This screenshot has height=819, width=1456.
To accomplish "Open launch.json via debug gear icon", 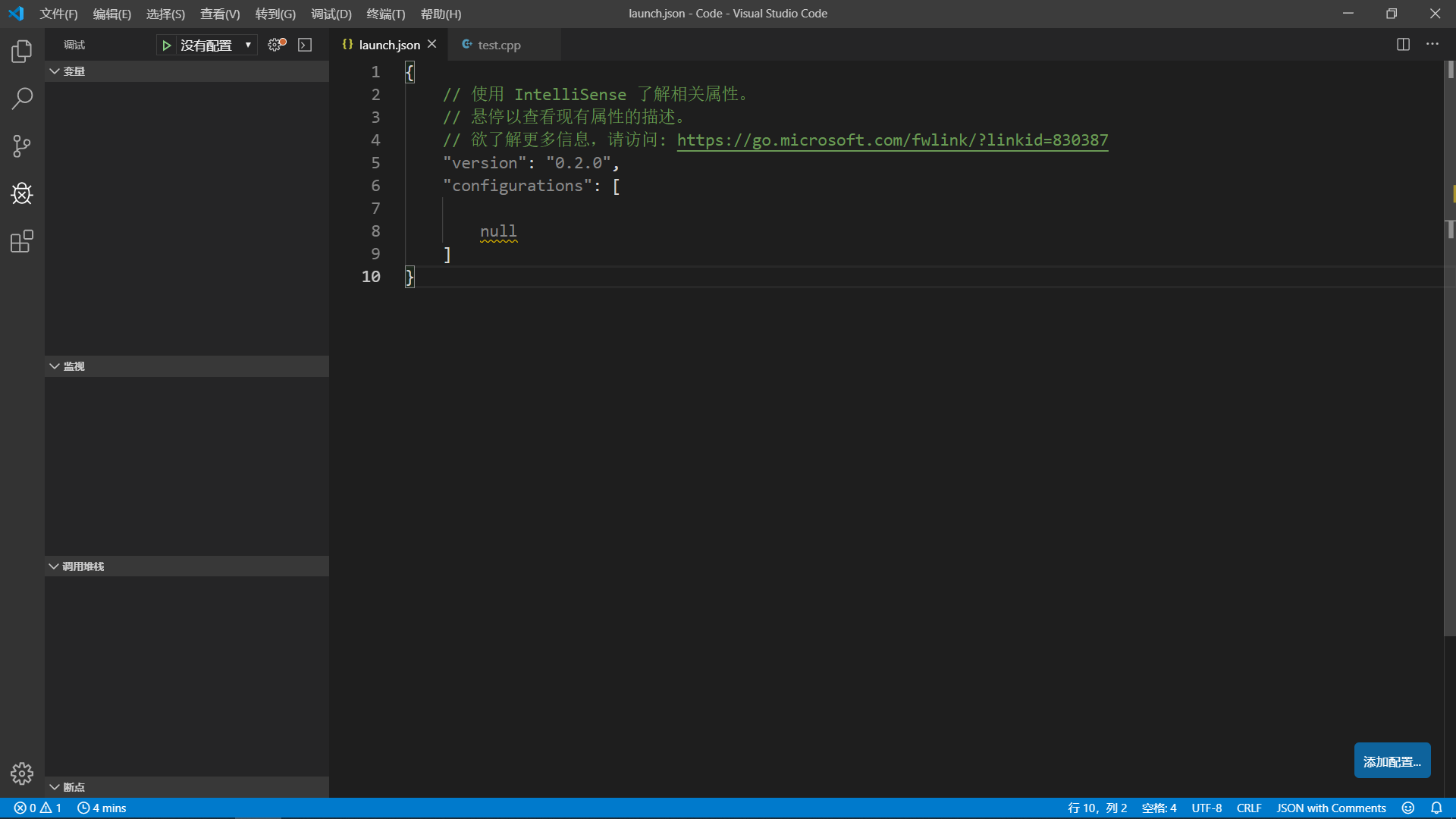I will (x=276, y=45).
